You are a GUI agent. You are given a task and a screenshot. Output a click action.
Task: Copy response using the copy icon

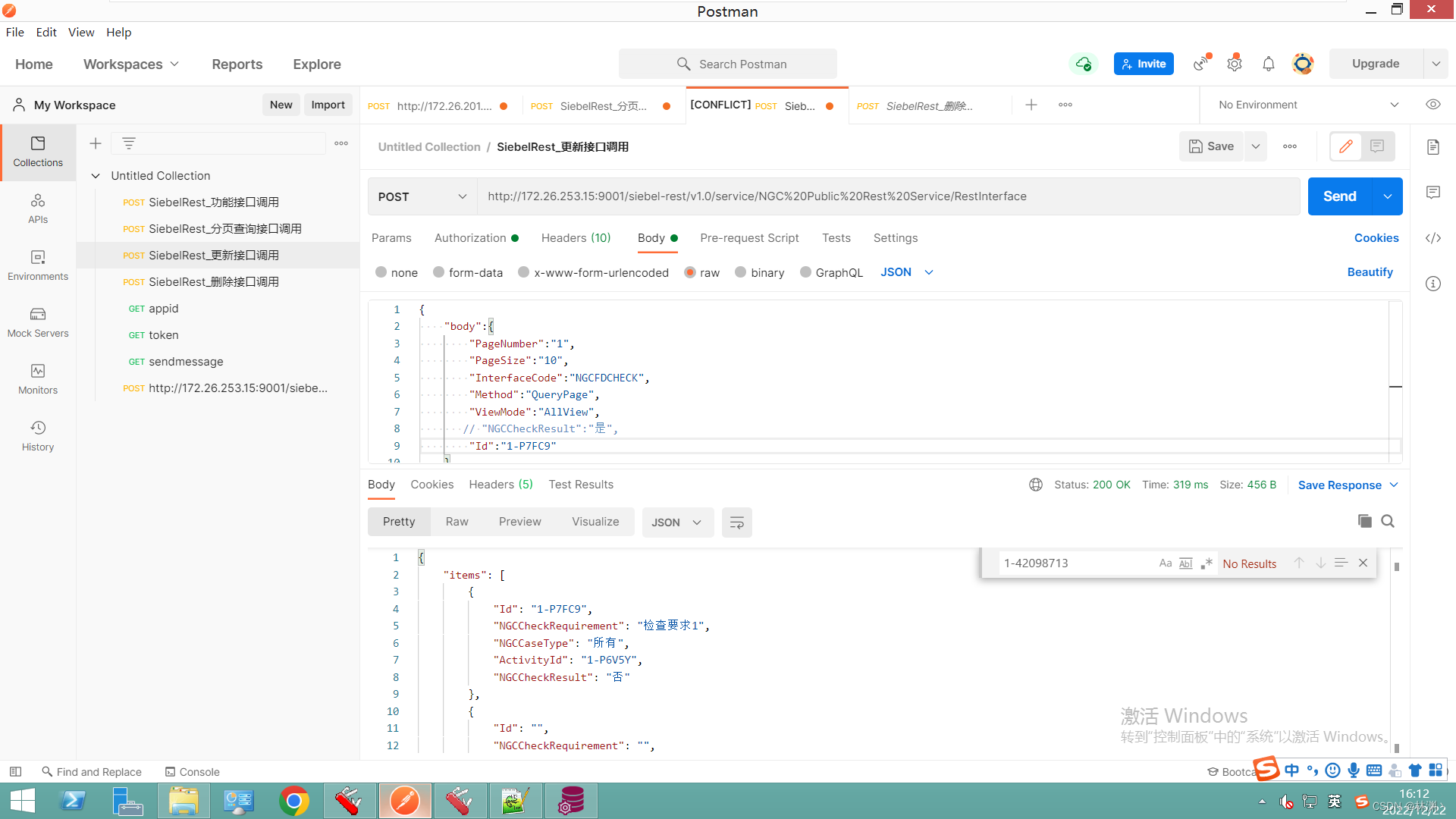pyautogui.click(x=1364, y=521)
